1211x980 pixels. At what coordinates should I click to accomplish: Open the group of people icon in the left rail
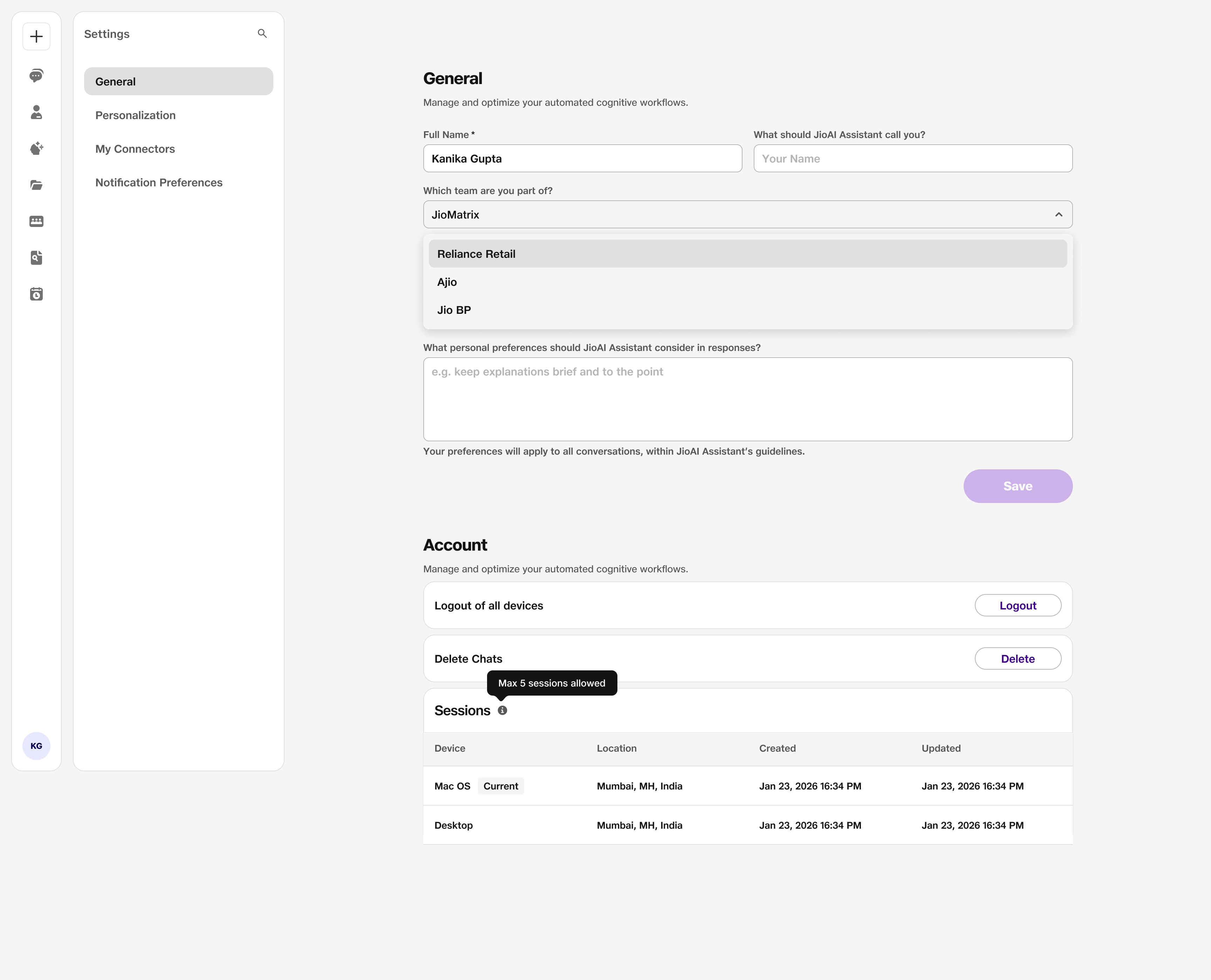point(37,221)
